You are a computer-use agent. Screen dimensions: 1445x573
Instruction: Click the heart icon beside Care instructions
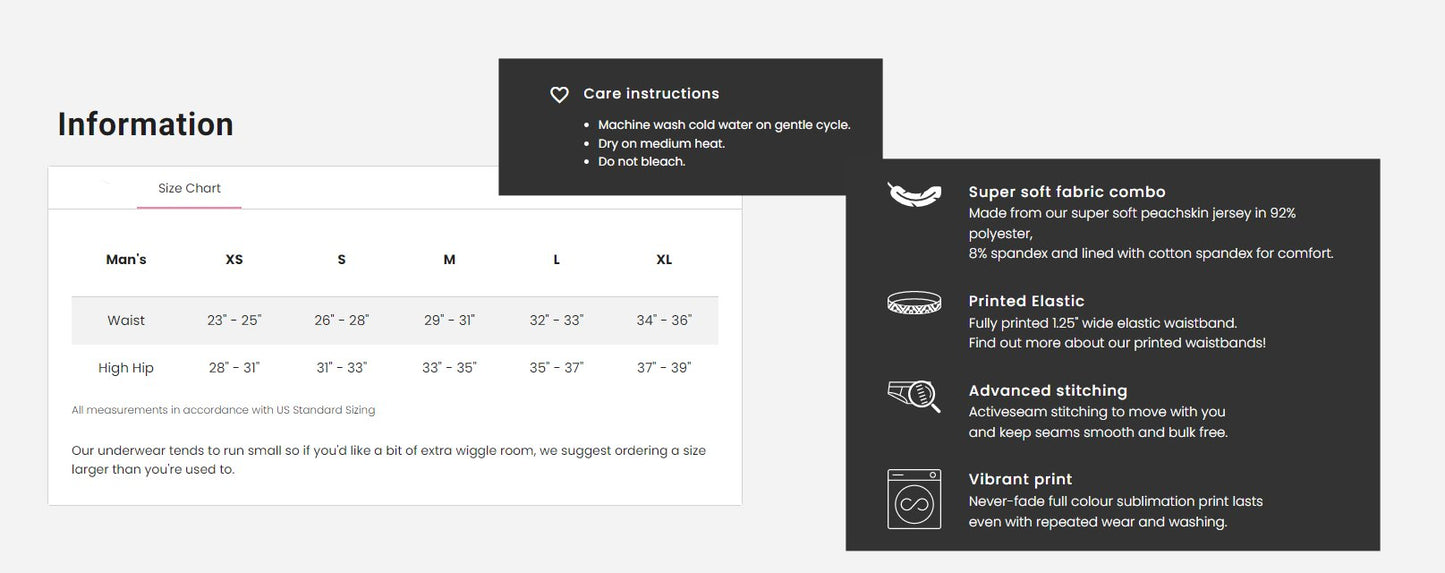pos(559,95)
